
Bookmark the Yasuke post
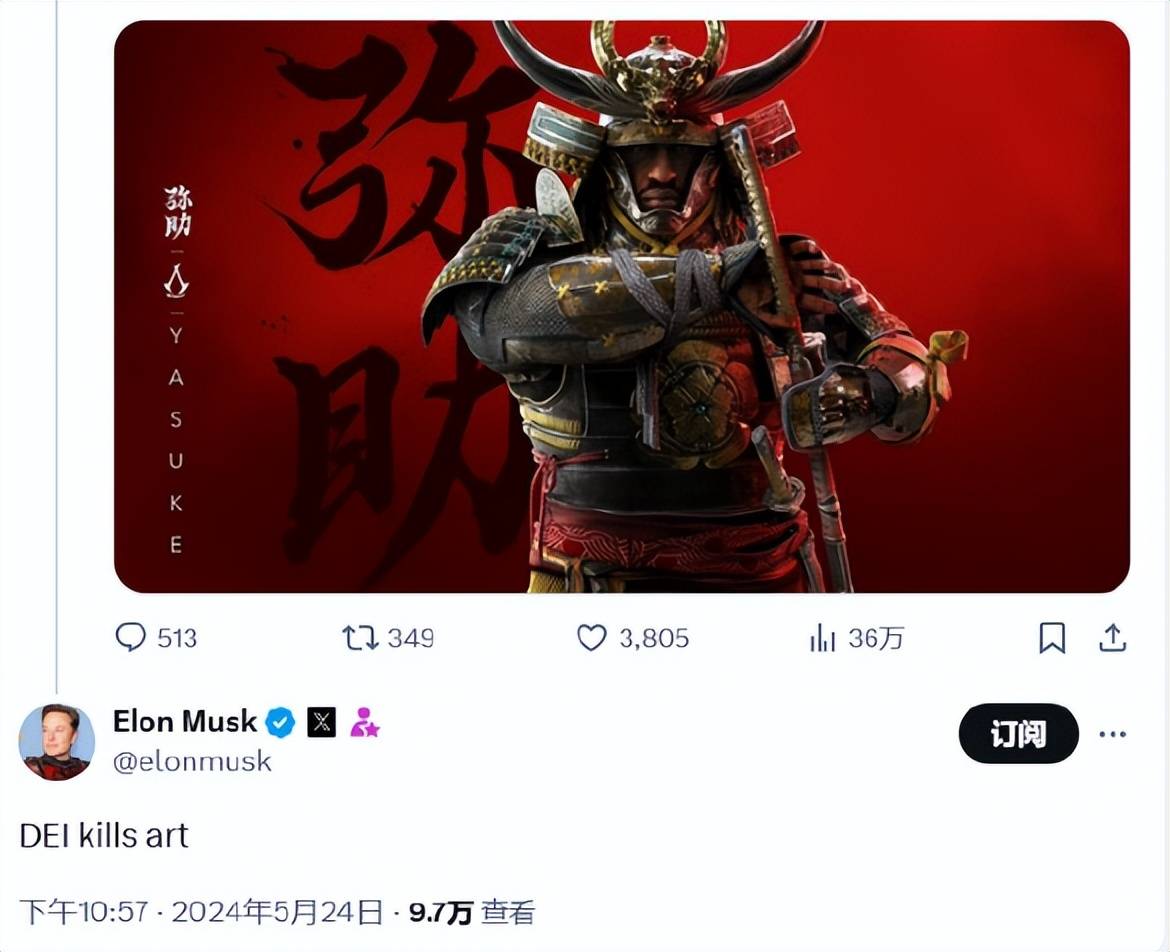tap(1052, 638)
